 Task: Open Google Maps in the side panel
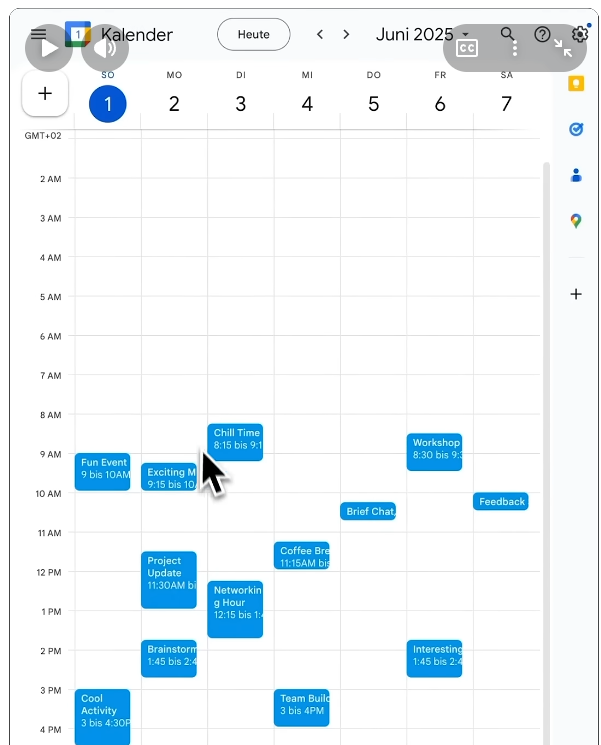coord(575,221)
